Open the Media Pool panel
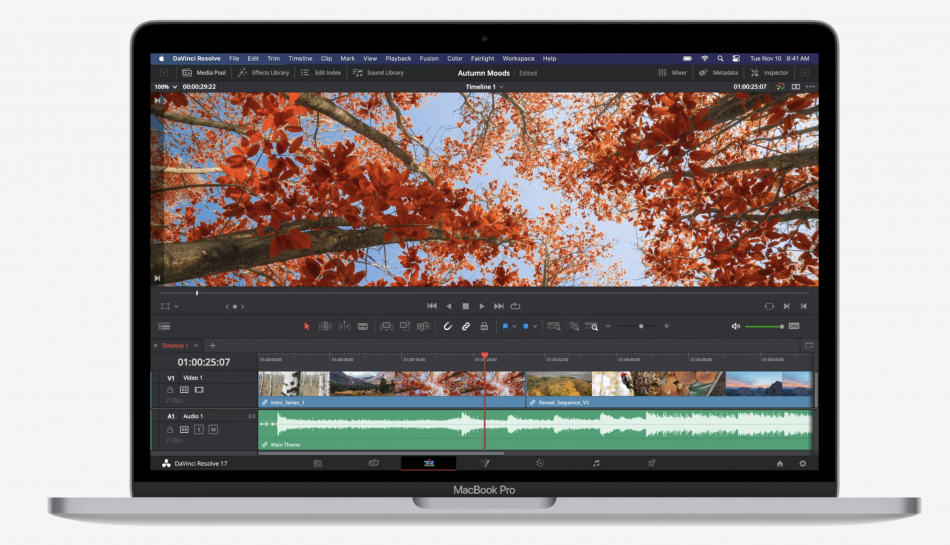 [x=204, y=73]
